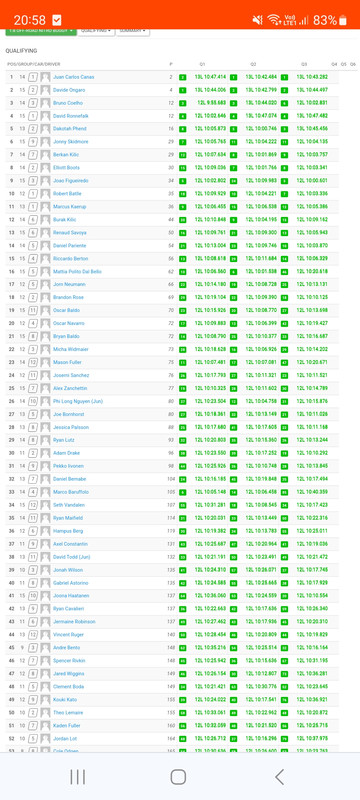This screenshot has width=360, height=800.
Task: Open driver link Berkan Kilic
Action: click(x=66, y=155)
